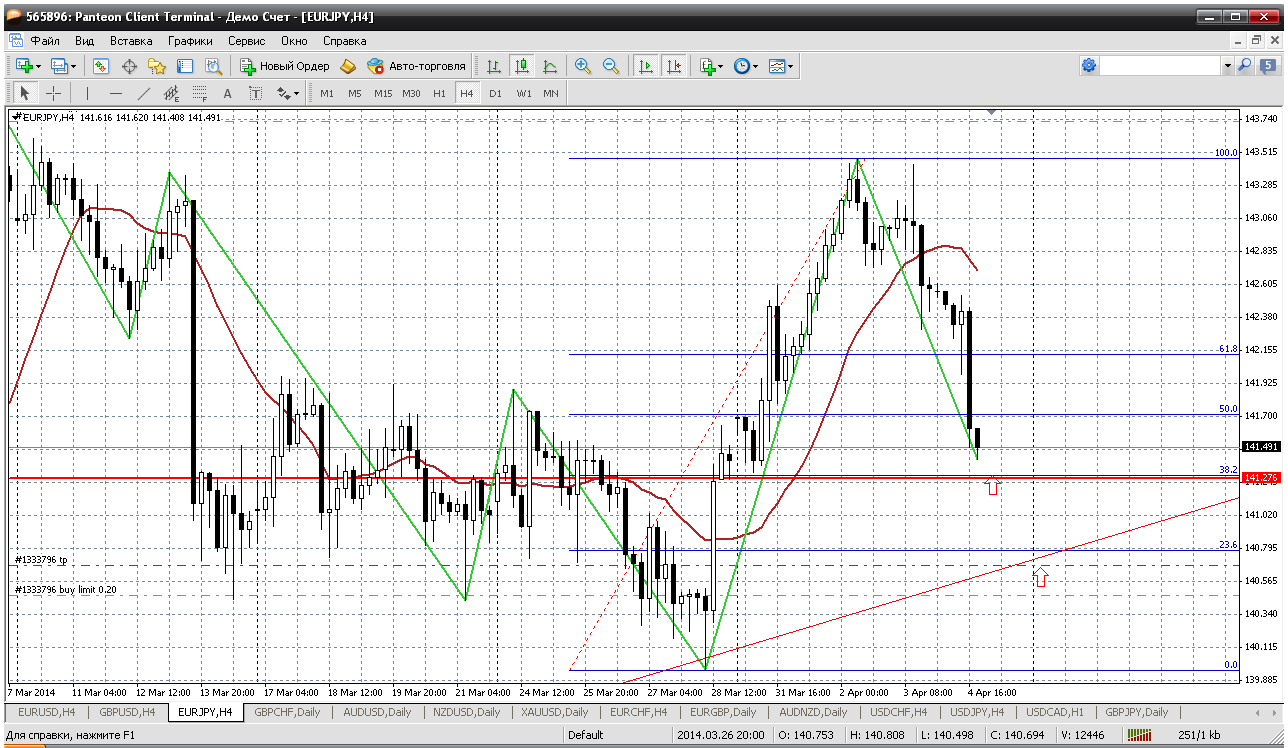Open the Вставка menu

[x=131, y=41]
